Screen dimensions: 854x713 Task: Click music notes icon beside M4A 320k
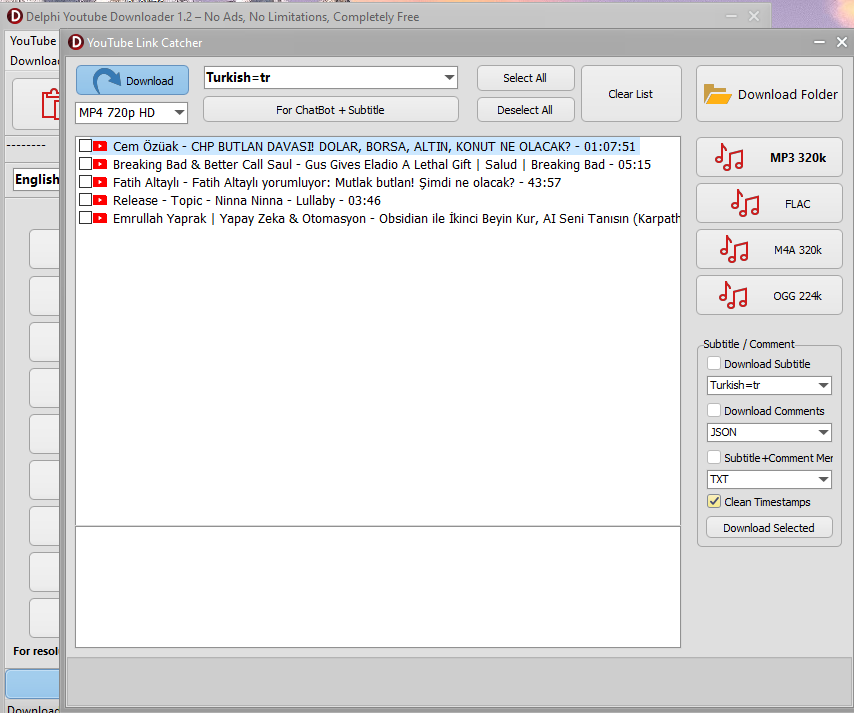pos(734,249)
